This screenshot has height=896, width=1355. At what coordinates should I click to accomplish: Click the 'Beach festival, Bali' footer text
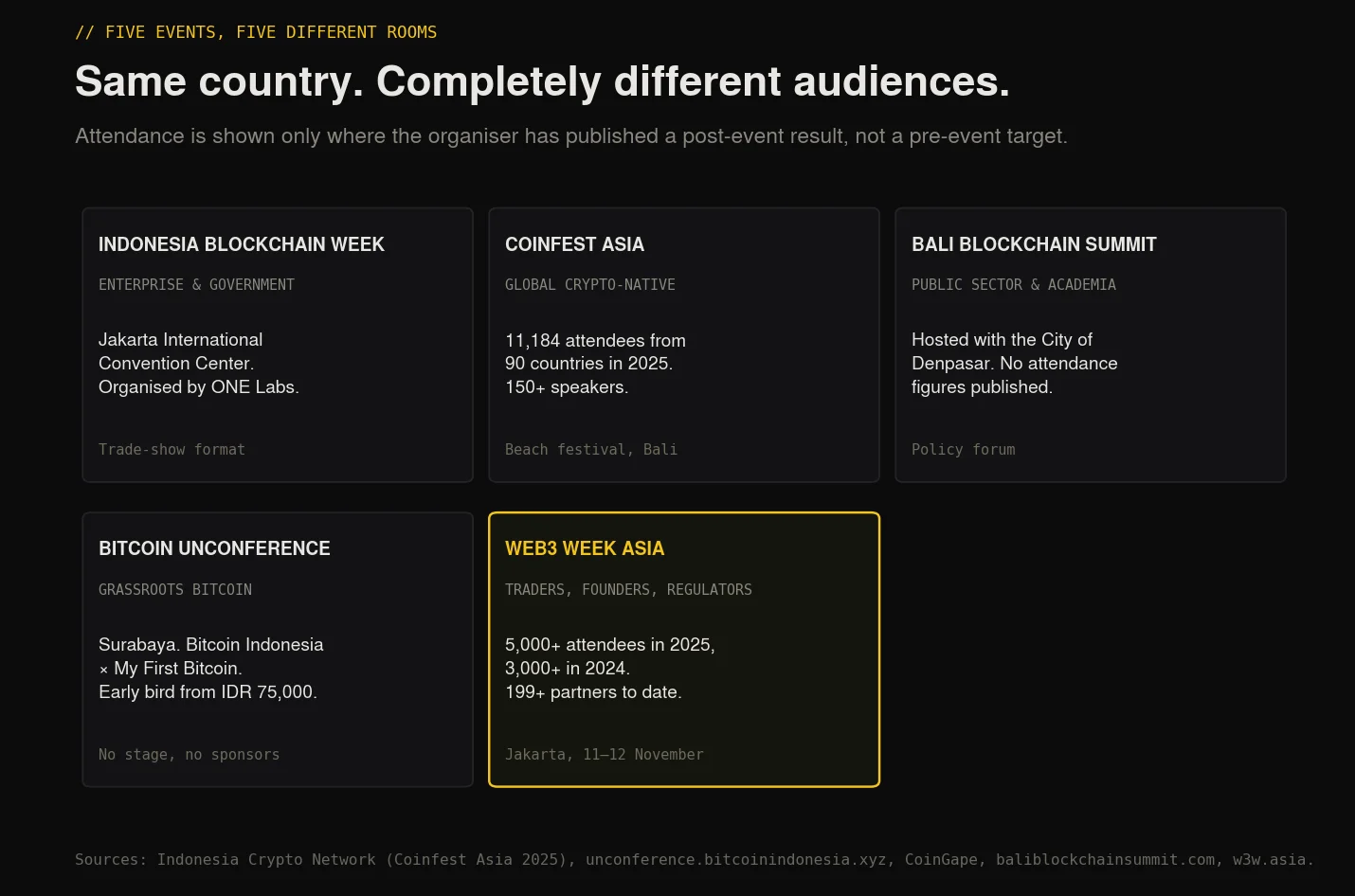tap(591, 449)
